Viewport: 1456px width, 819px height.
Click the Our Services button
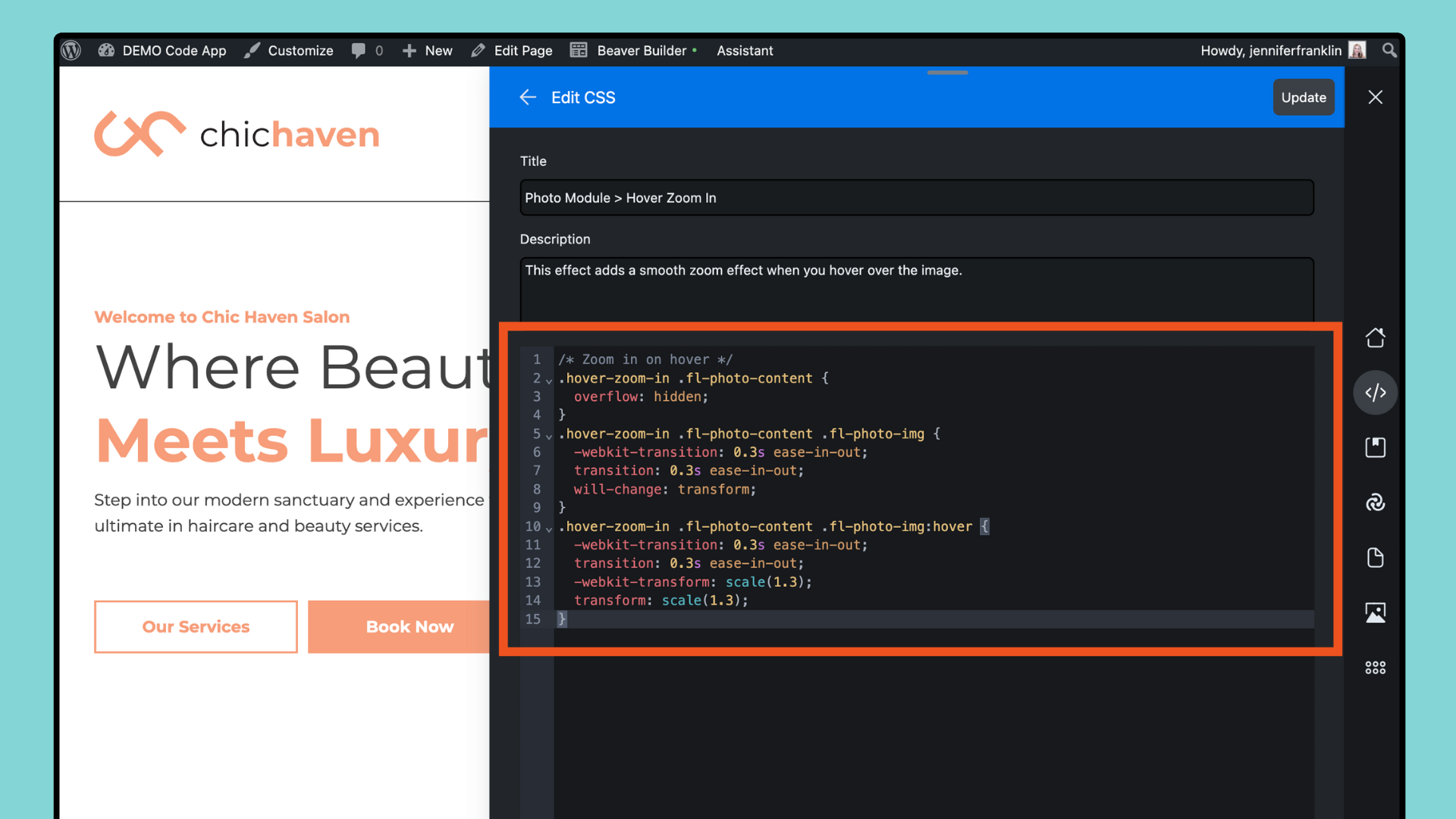click(196, 626)
